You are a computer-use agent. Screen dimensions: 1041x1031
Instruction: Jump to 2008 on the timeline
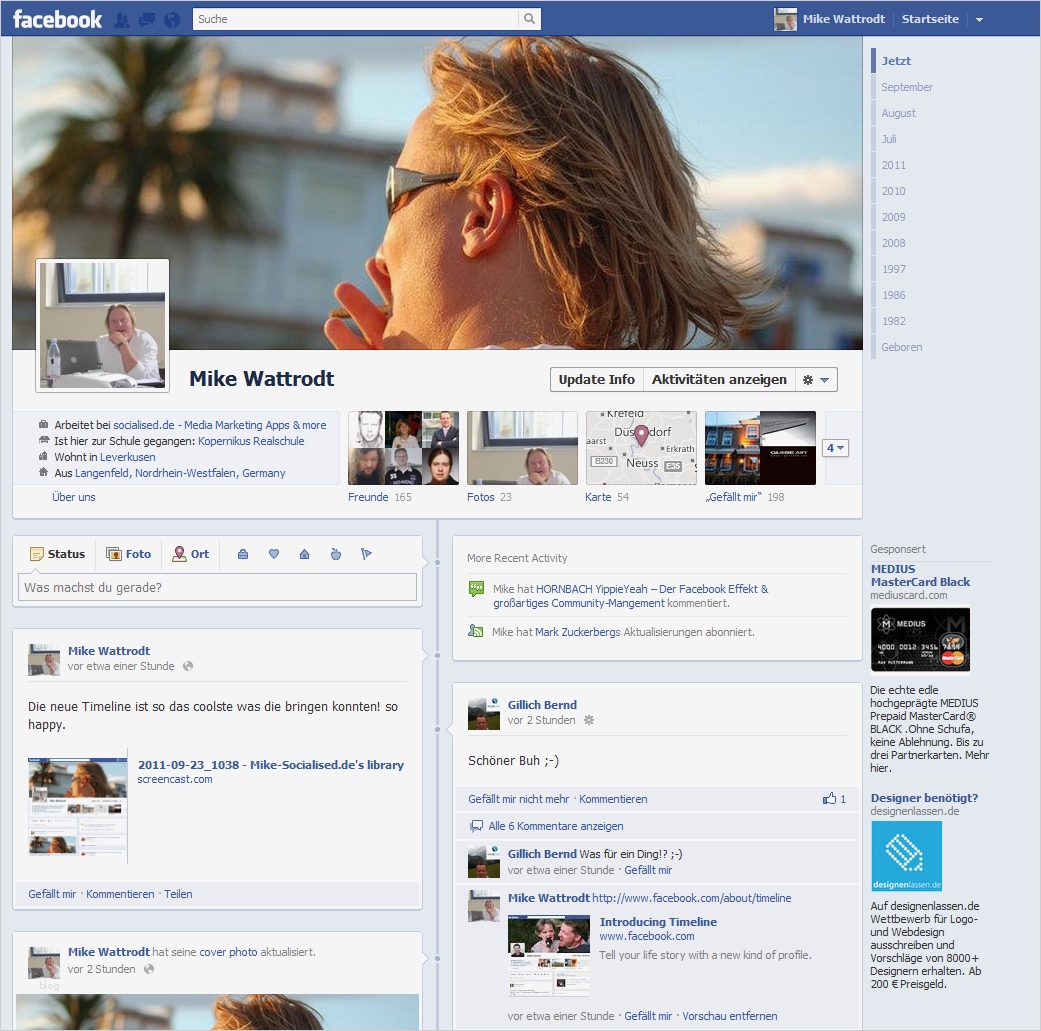point(894,243)
